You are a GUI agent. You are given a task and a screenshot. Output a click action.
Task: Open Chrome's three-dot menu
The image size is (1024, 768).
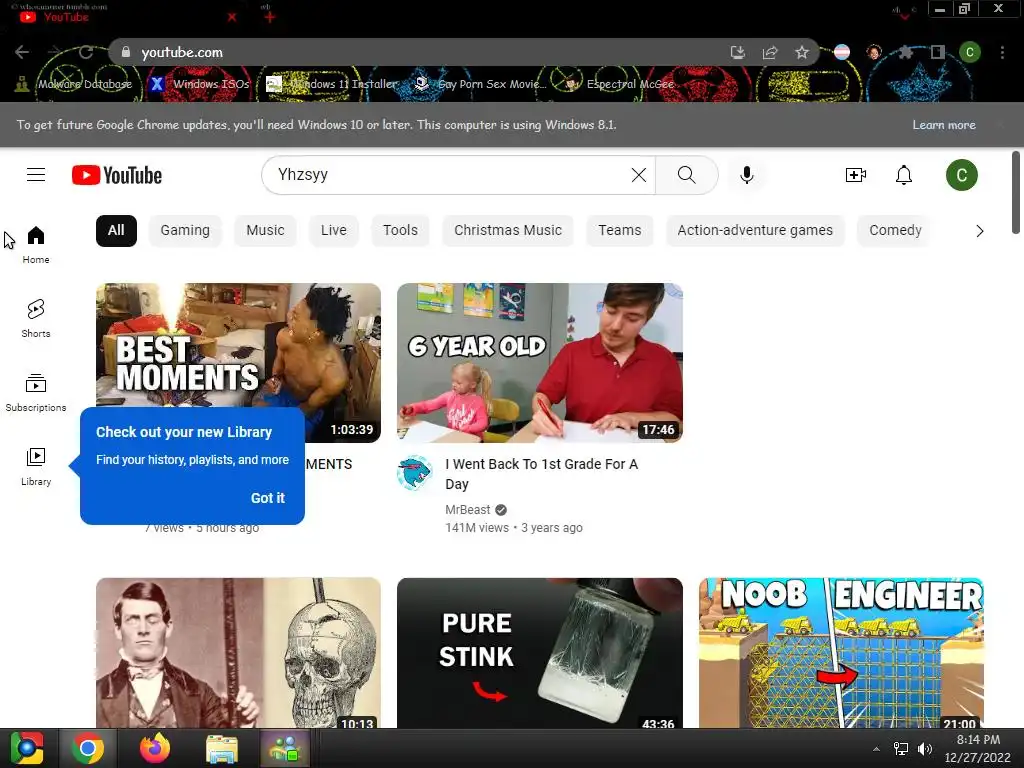[x=1002, y=52]
